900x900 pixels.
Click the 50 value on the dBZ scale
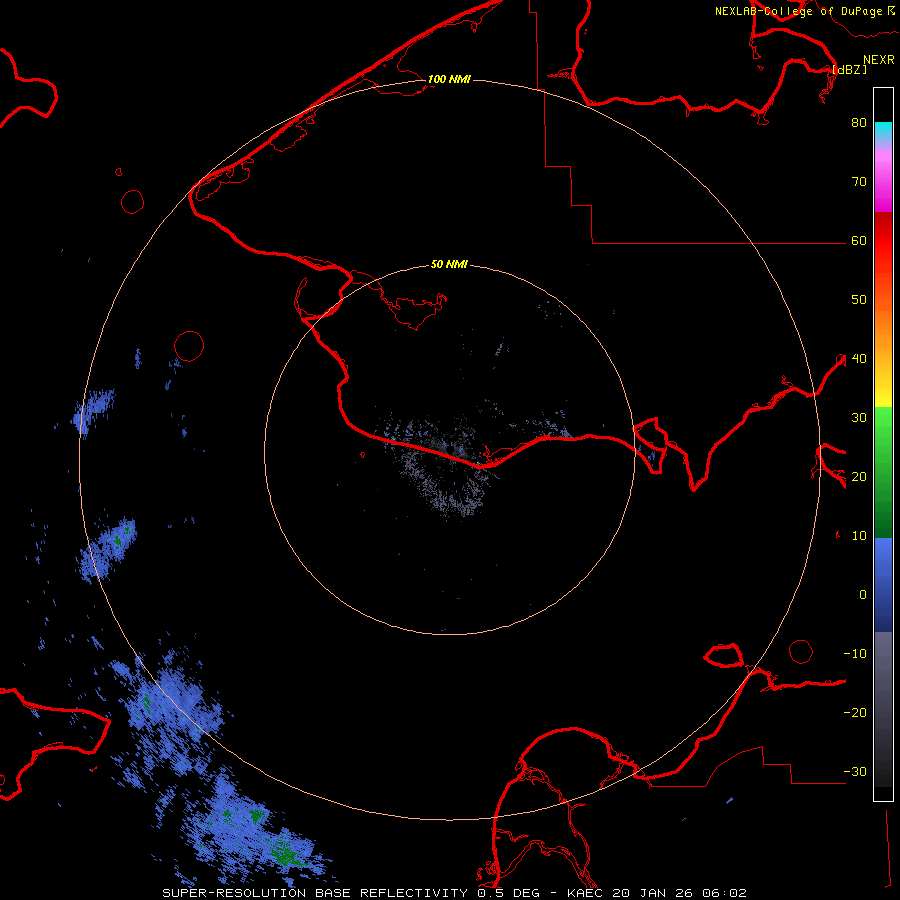coord(859,300)
